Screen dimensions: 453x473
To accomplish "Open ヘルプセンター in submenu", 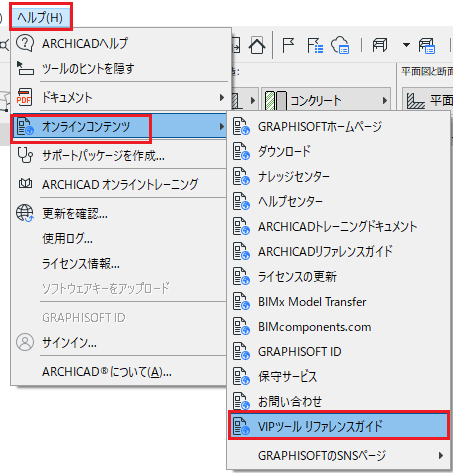I will (338, 201).
